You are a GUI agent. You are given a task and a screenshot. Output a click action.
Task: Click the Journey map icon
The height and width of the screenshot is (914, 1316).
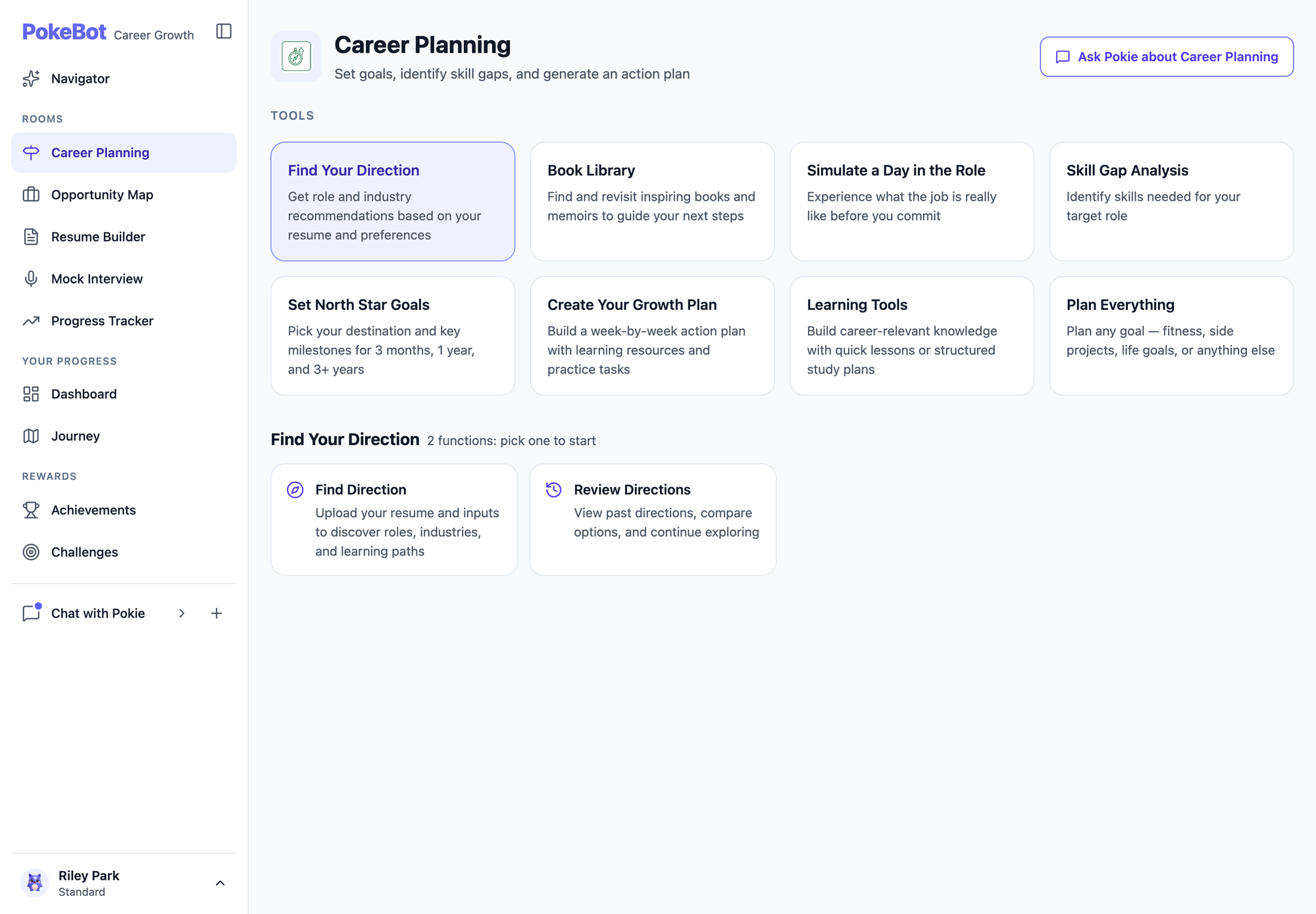pos(31,436)
